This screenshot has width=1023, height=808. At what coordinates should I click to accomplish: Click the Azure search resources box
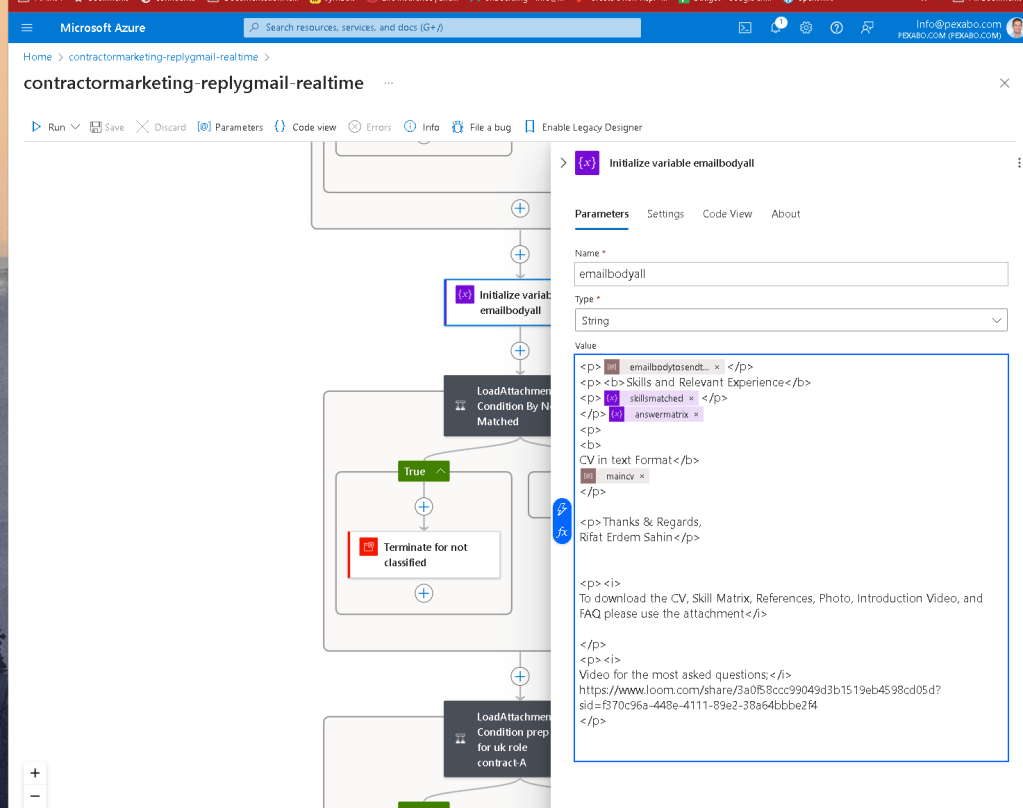coord(442,27)
